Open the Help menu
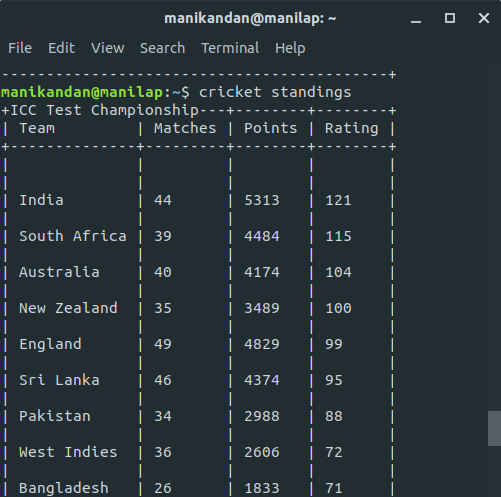The width and height of the screenshot is (501, 497). click(290, 49)
